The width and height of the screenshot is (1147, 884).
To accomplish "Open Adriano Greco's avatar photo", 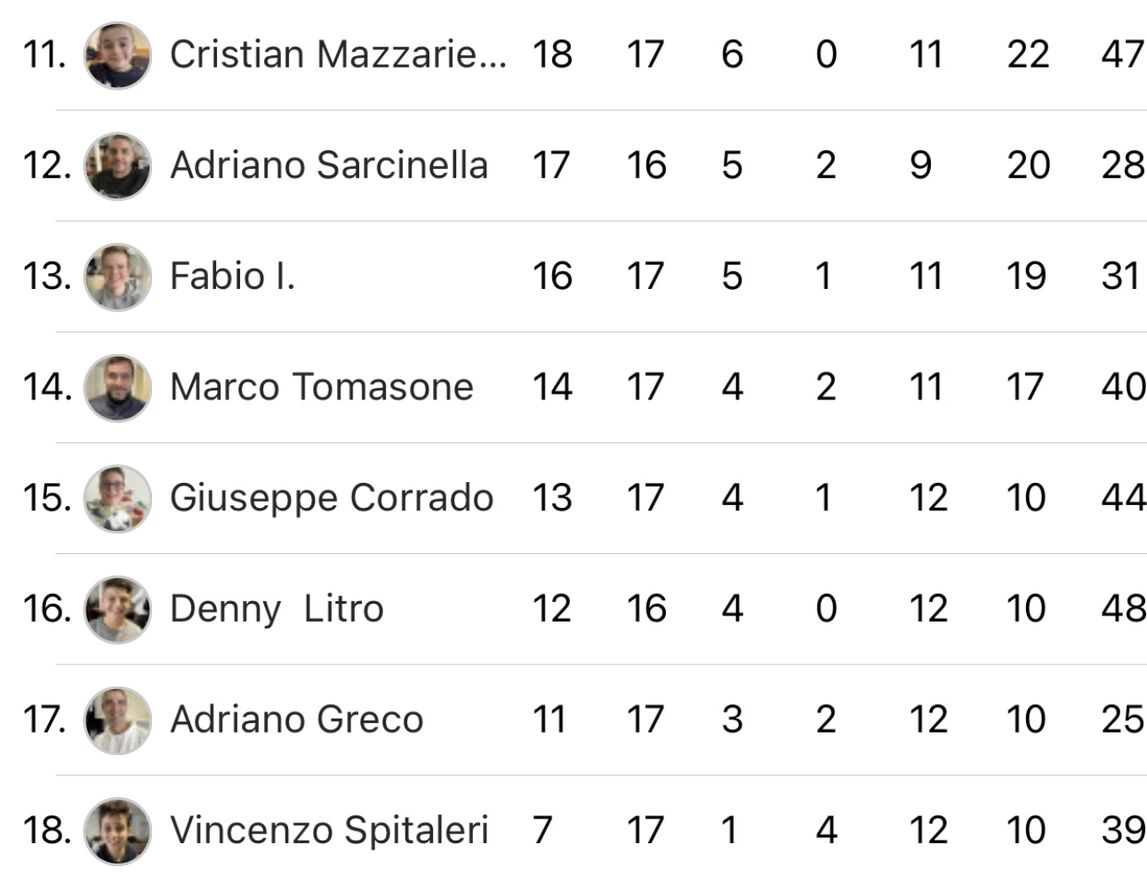I will click(x=118, y=721).
